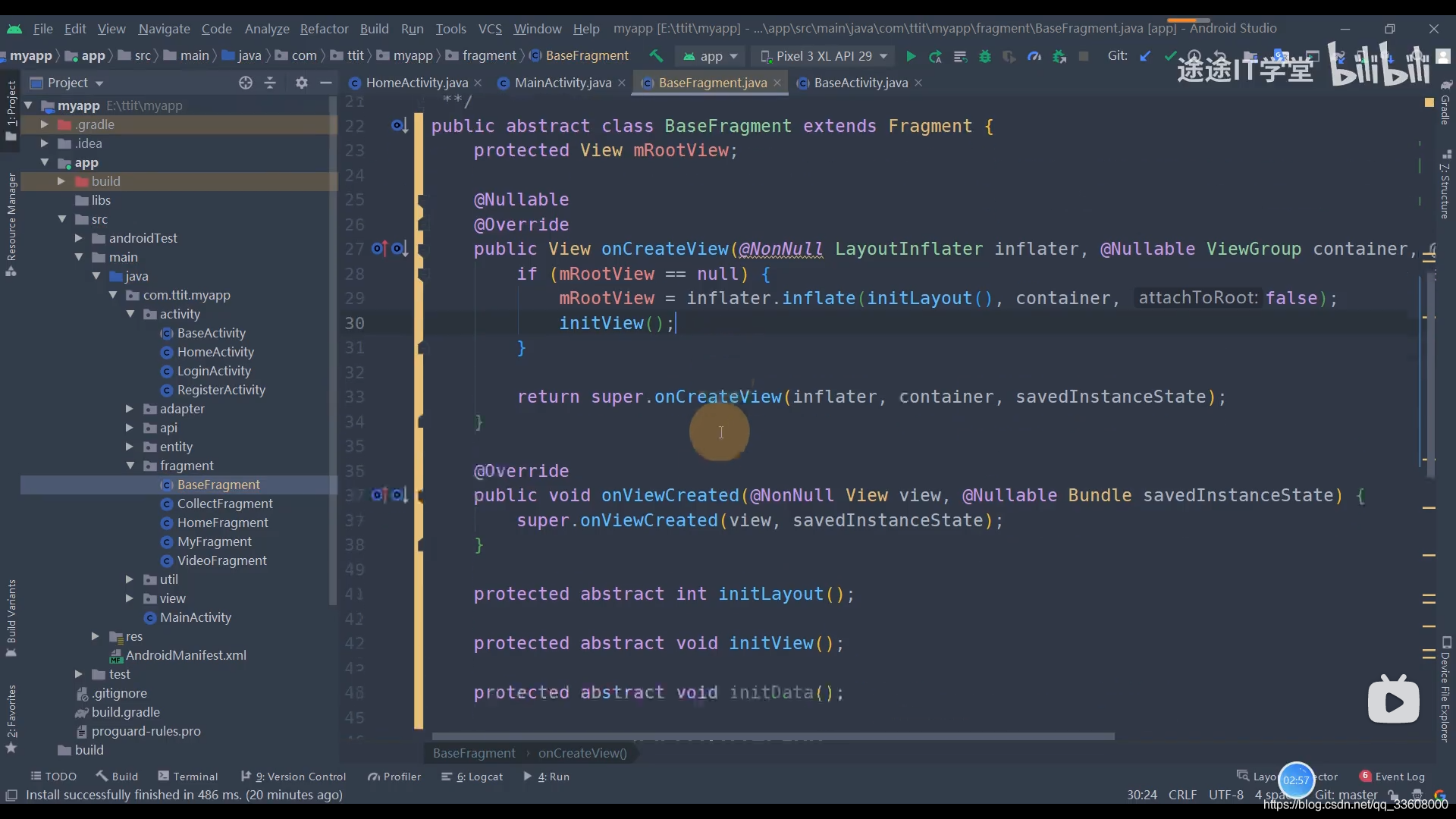Open the Navigate menu
Screen dimensions: 1456x819
coord(164,29)
